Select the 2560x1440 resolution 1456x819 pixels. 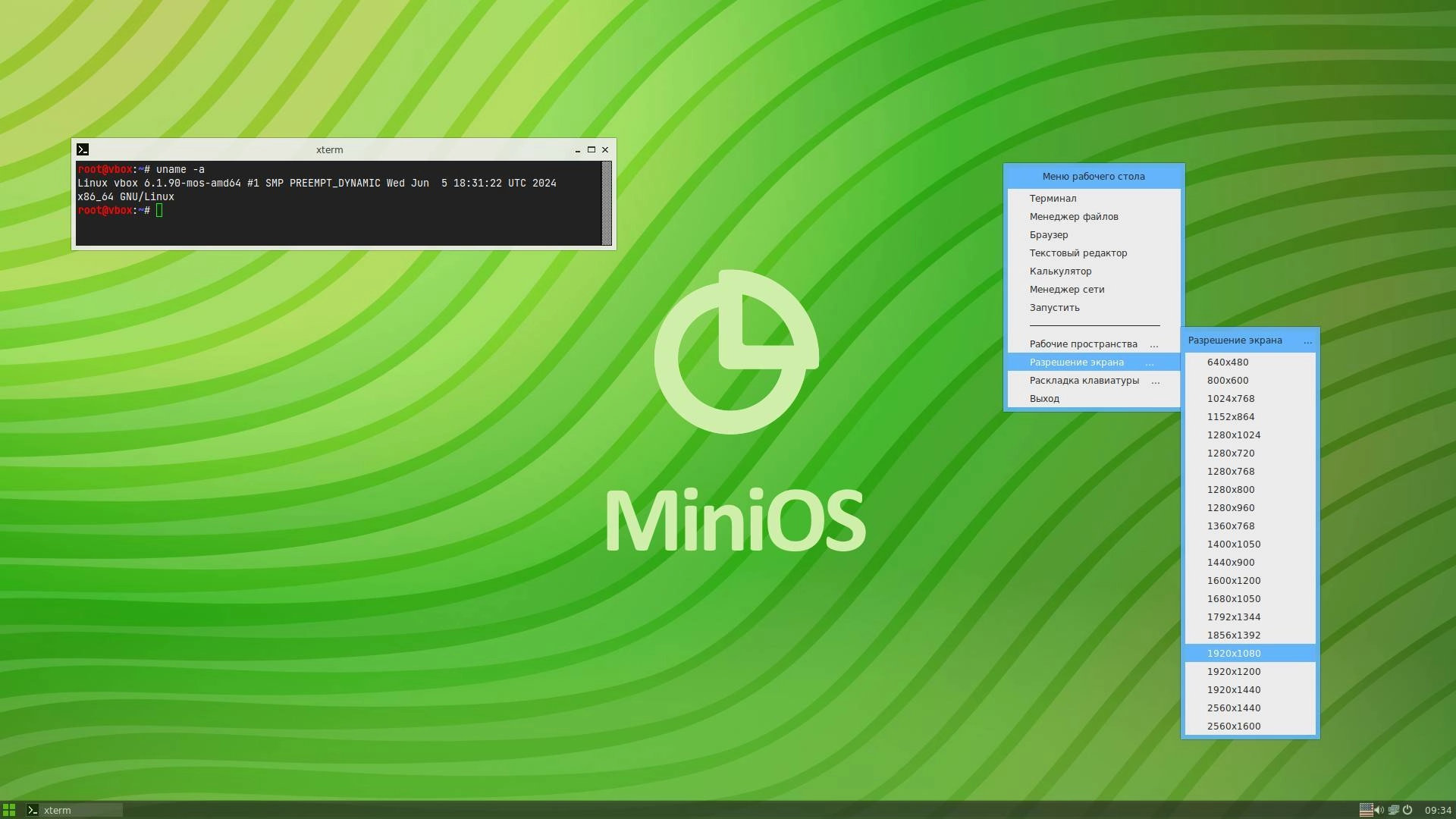pos(1250,708)
